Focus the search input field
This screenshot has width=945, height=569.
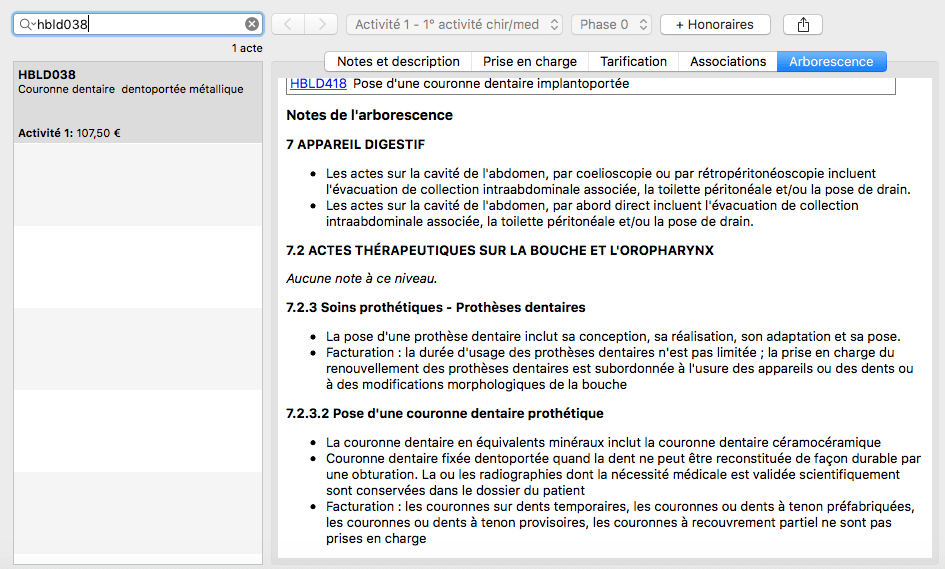[x=140, y=24]
